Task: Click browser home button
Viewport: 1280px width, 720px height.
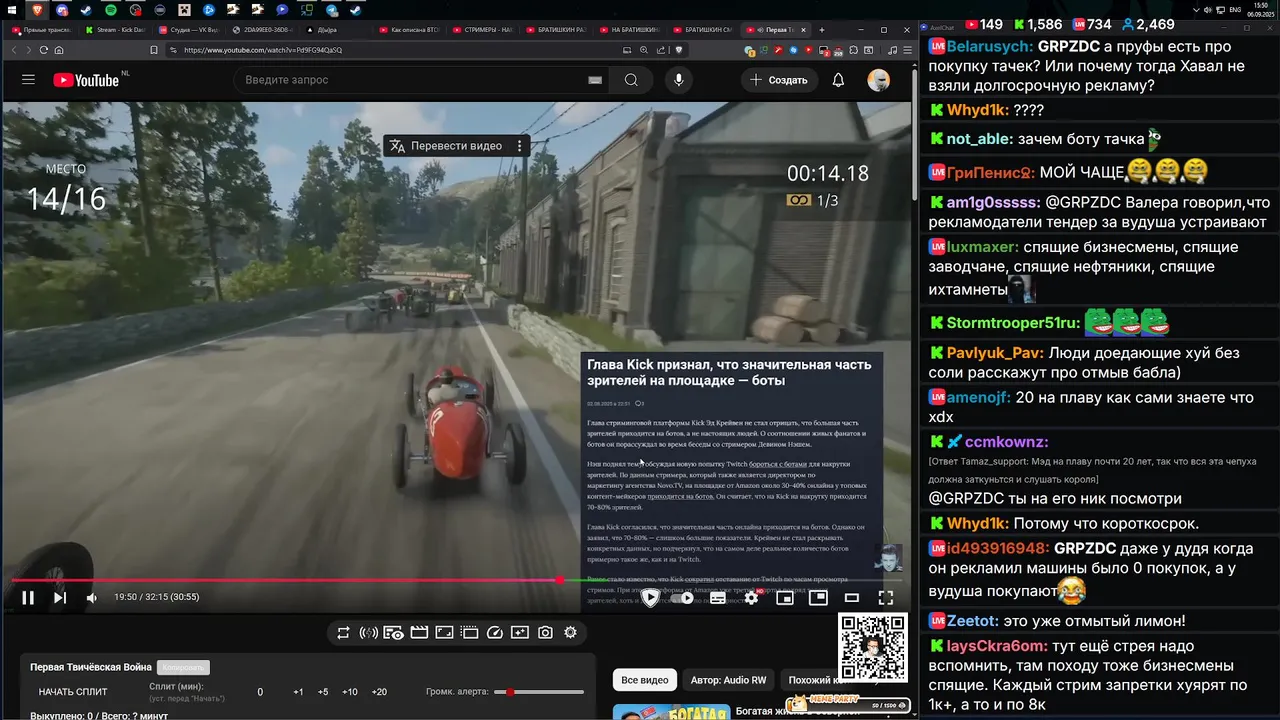Action: [59, 50]
